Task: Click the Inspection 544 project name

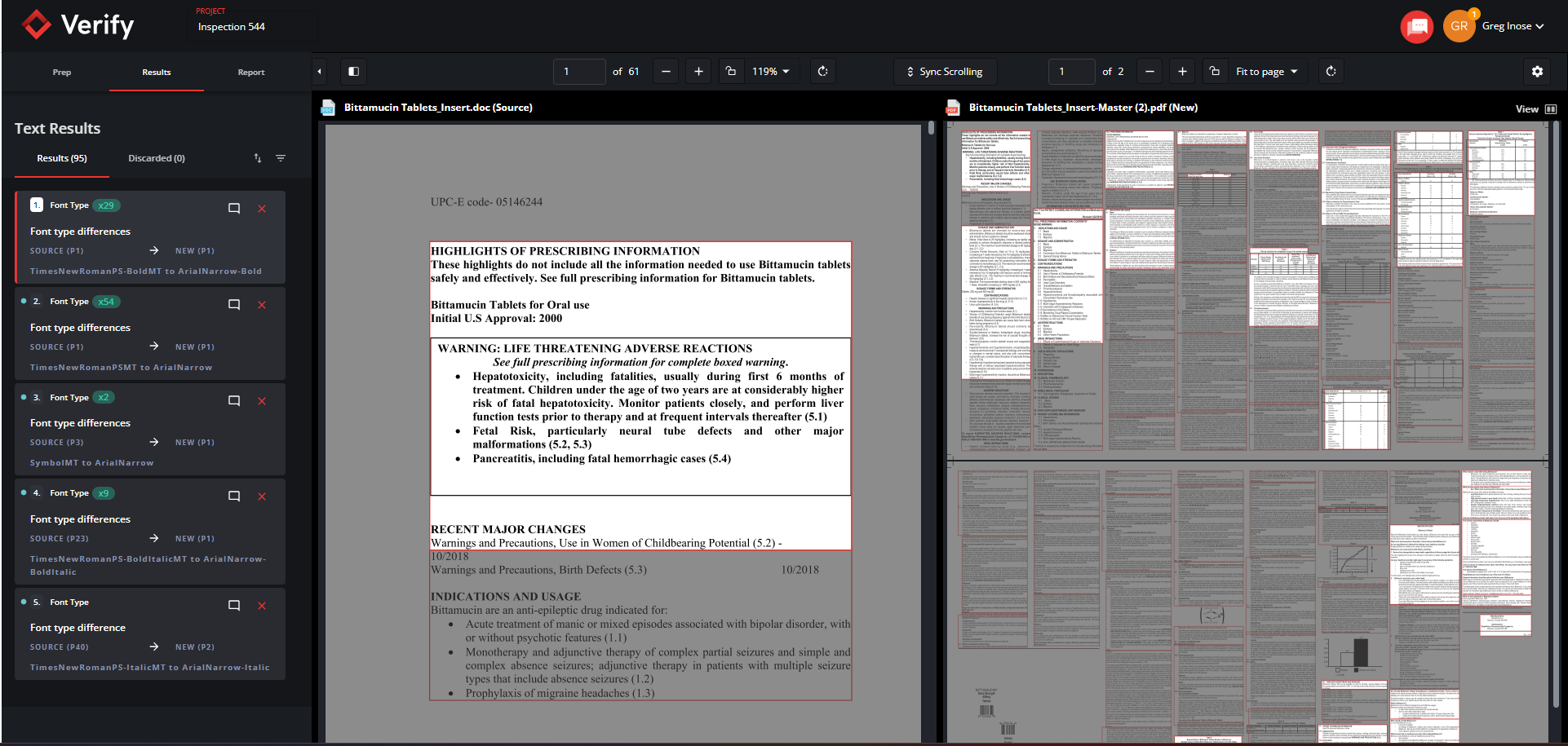Action: coord(232,27)
